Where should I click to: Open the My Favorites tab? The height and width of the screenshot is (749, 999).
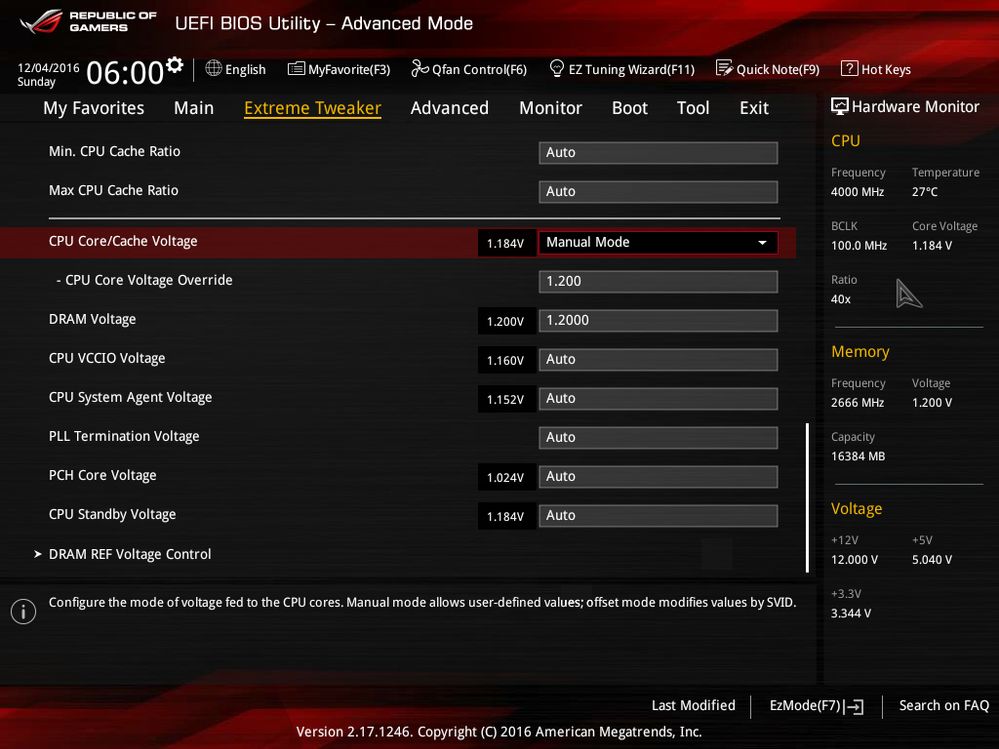pos(94,108)
